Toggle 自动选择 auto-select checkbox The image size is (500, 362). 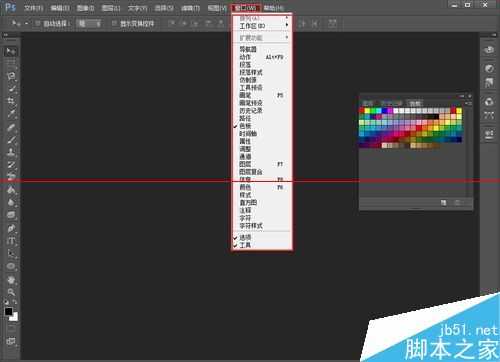38,23
